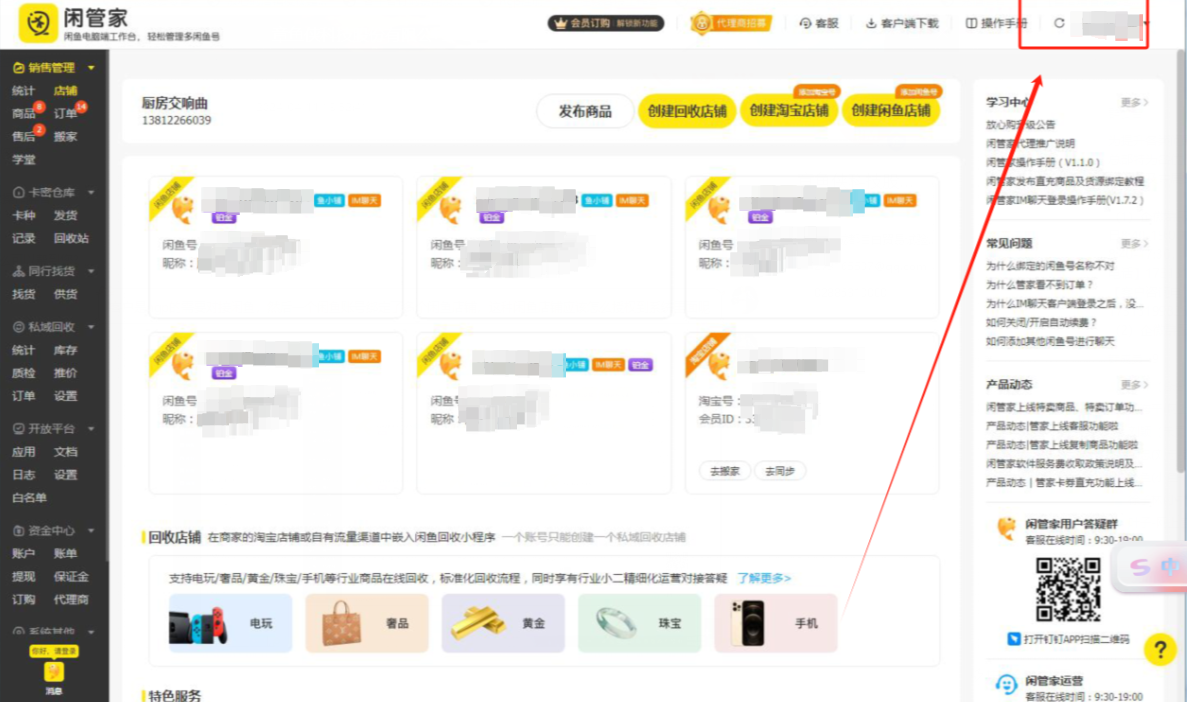Viewport: 1187px width, 702px height.
Task: Click 去搬家 on the Taobao store card
Action: pyautogui.click(x=724, y=471)
